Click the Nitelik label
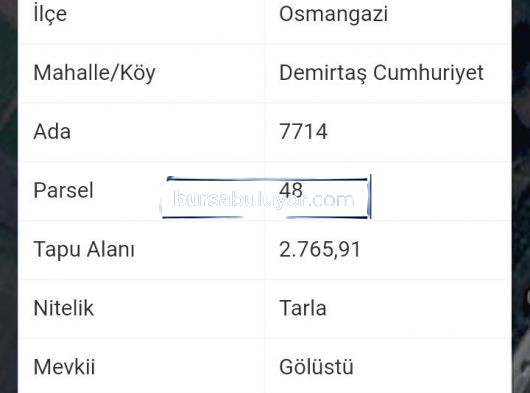The height and width of the screenshot is (393, 530). click(64, 308)
